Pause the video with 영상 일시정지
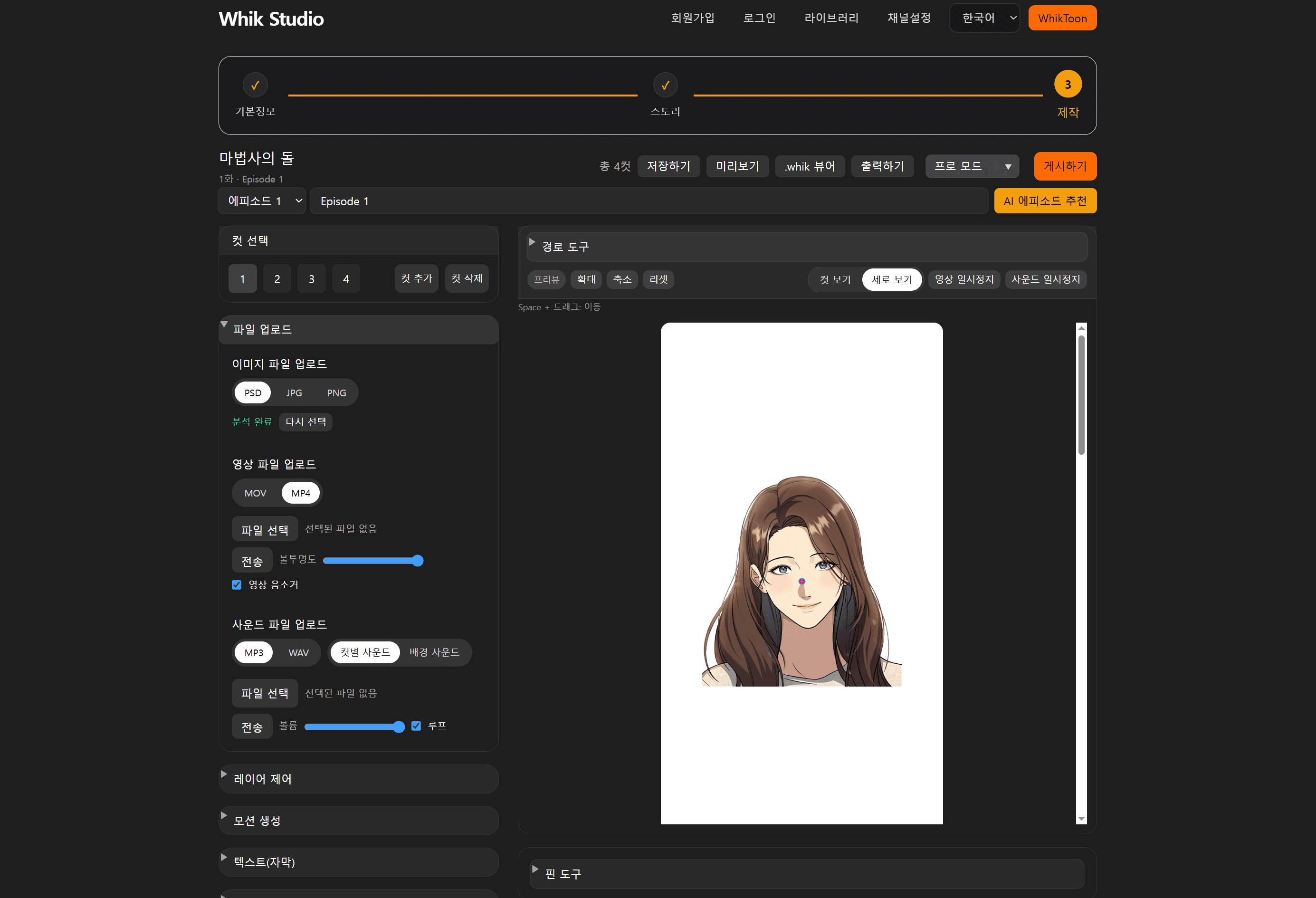The height and width of the screenshot is (898, 1316). click(964, 279)
